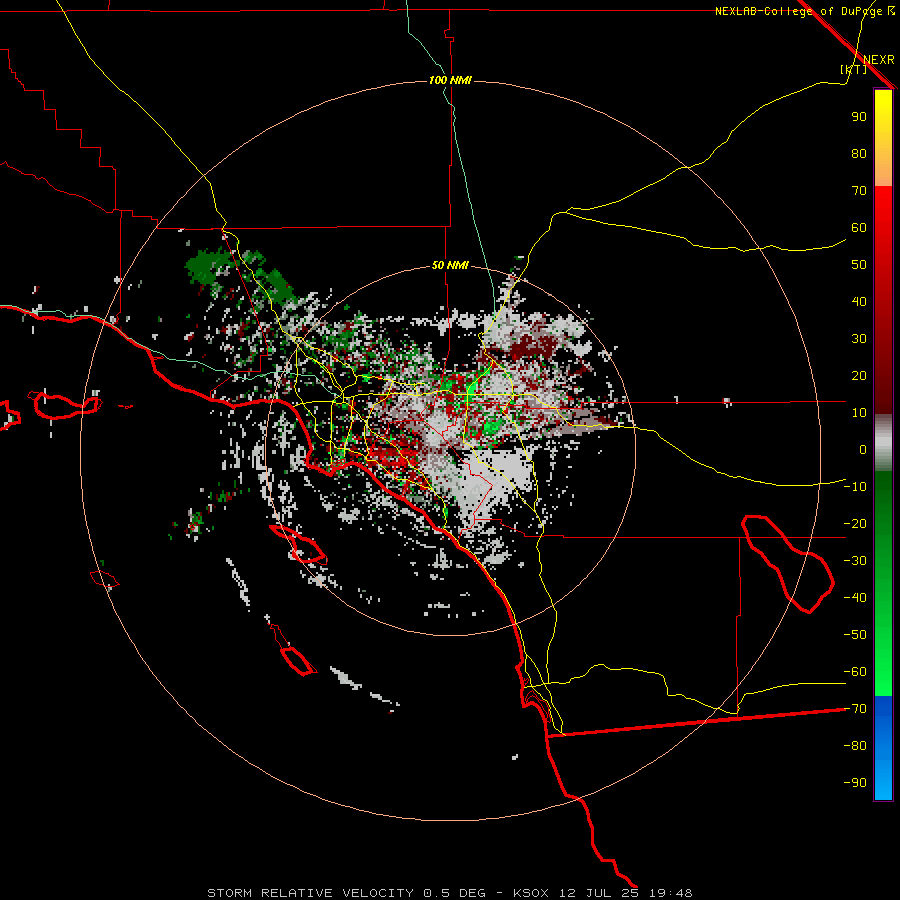
Task: Click the 70 value on the velocity scale
Action: (x=859, y=191)
